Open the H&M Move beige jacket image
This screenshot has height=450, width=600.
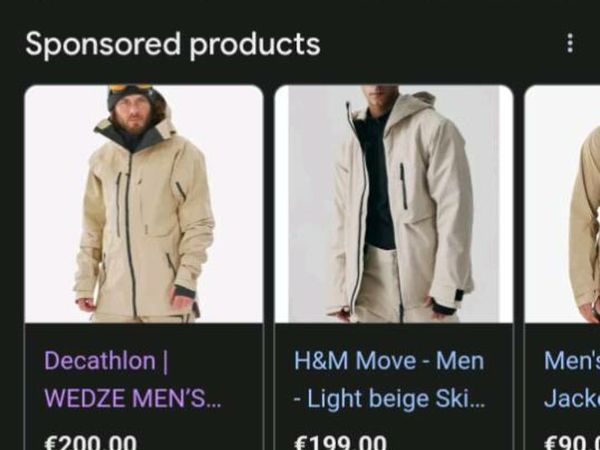394,204
